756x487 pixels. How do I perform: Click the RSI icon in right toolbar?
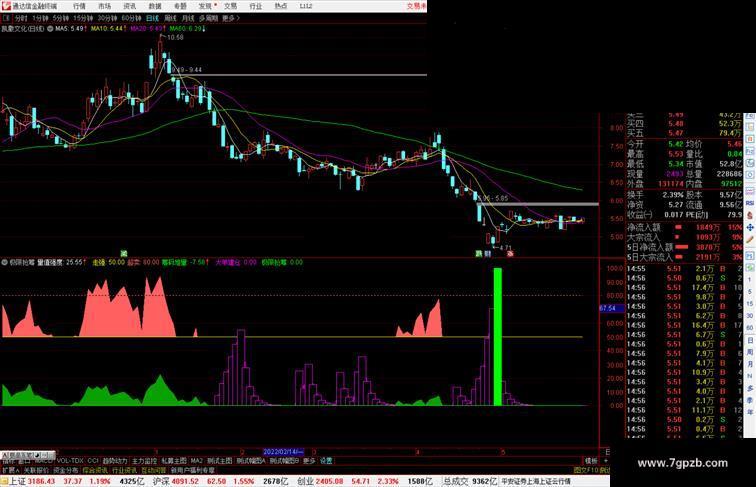point(750,203)
